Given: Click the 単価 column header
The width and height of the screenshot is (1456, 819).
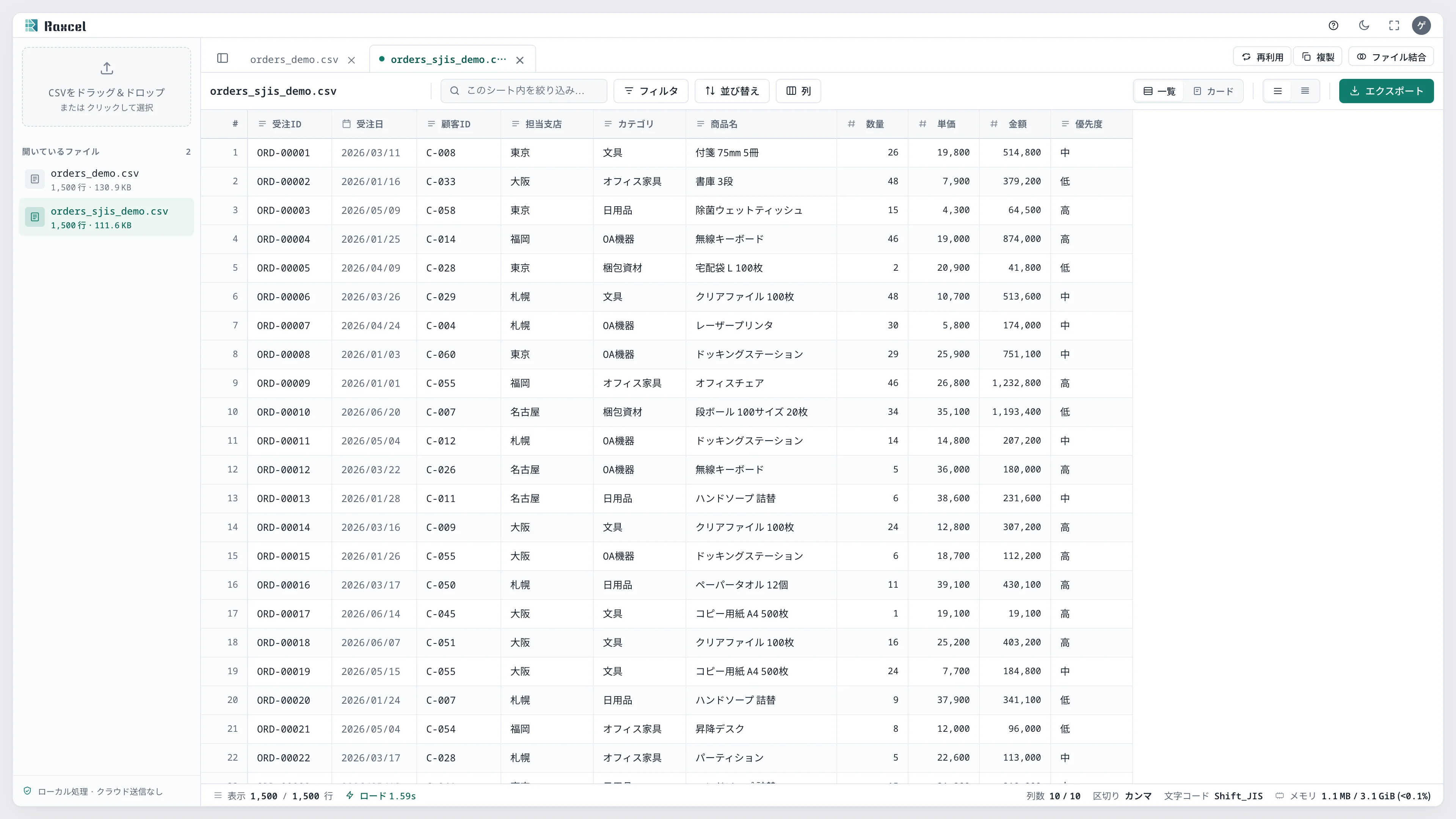Looking at the screenshot, I should pyautogui.click(x=944, y=124).
